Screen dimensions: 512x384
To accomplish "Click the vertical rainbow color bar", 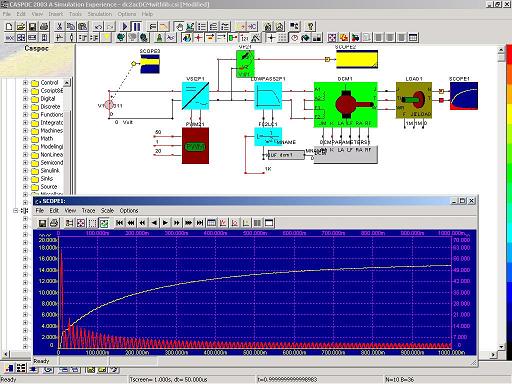I will tap(509, 200).
